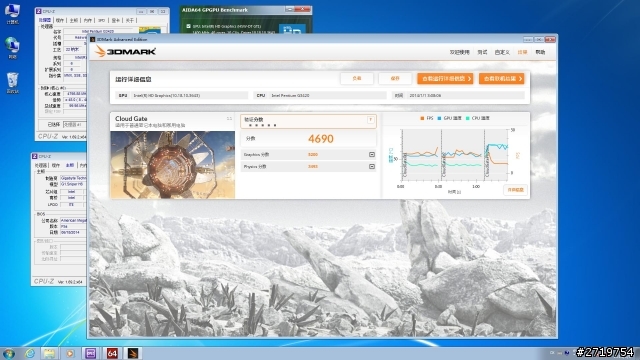The image size is (640, 360).
Task: Open the second 3DMark top navigation tab
Action: [482, 52]
